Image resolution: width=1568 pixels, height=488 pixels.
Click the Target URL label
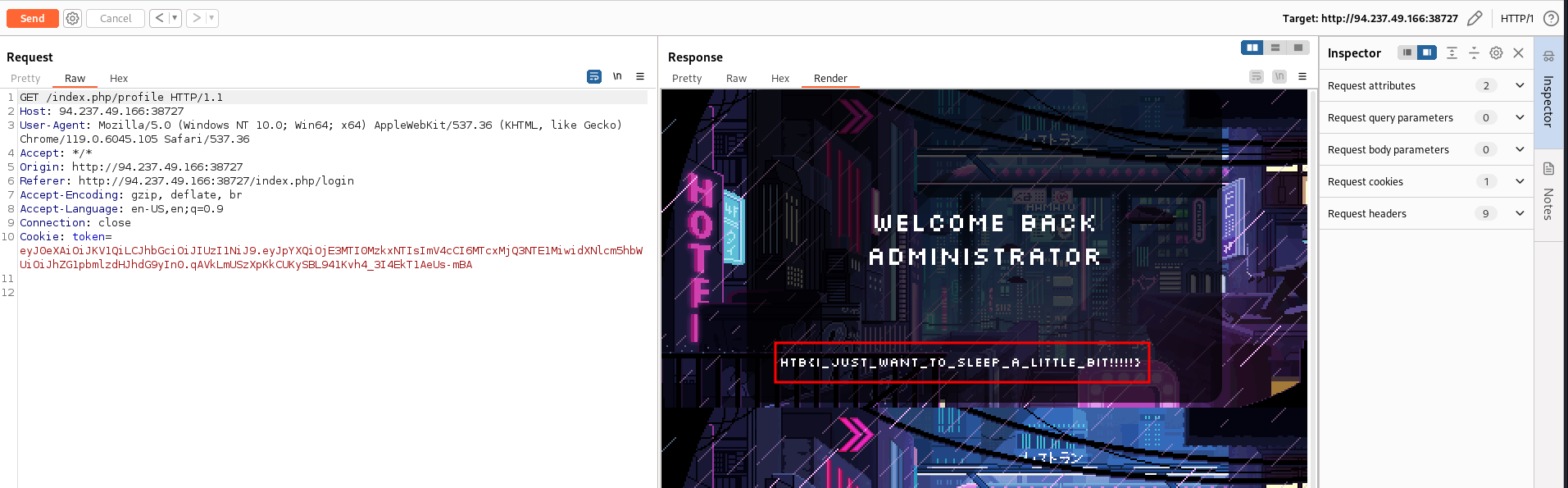point(1370,18)
